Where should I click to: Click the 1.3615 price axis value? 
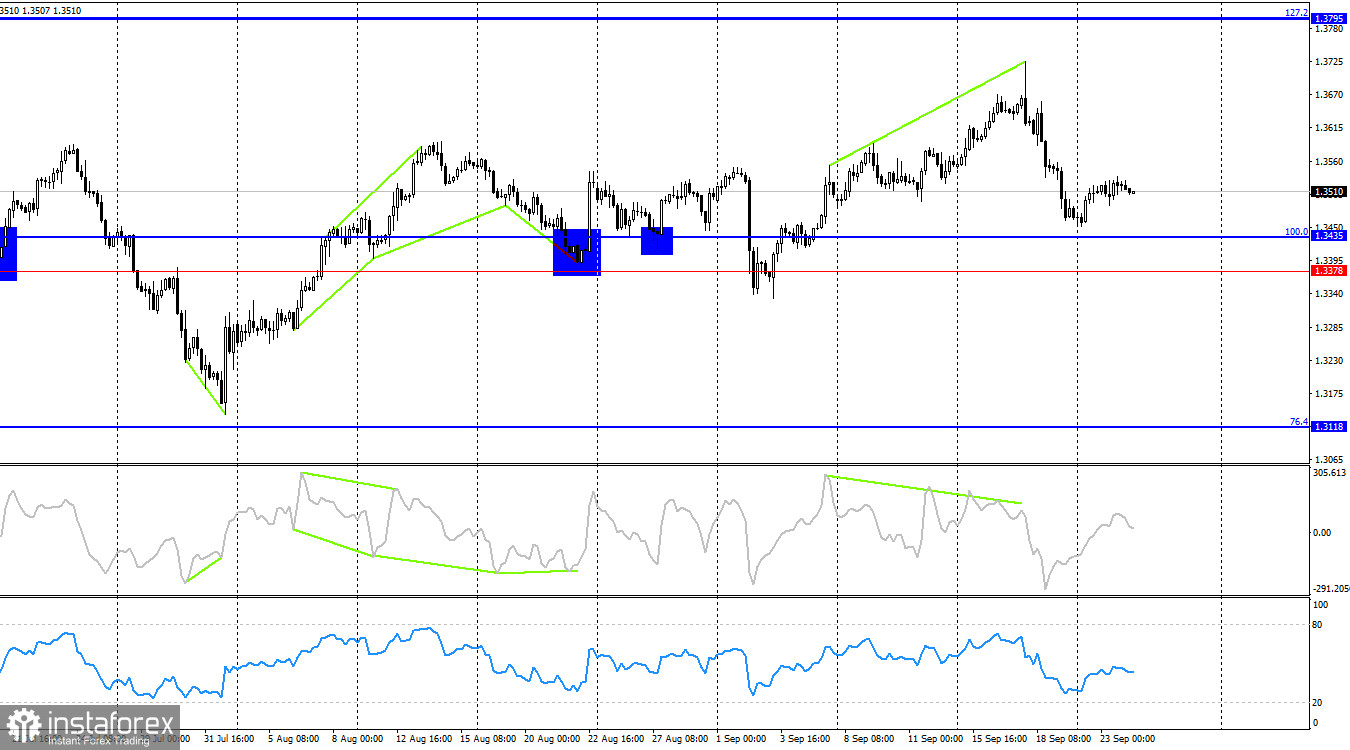[x=1330, y=128]
